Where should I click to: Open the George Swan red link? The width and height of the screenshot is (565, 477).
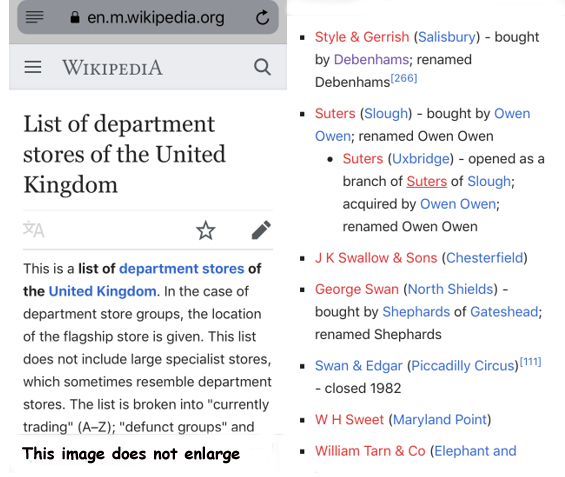point(357,289)
